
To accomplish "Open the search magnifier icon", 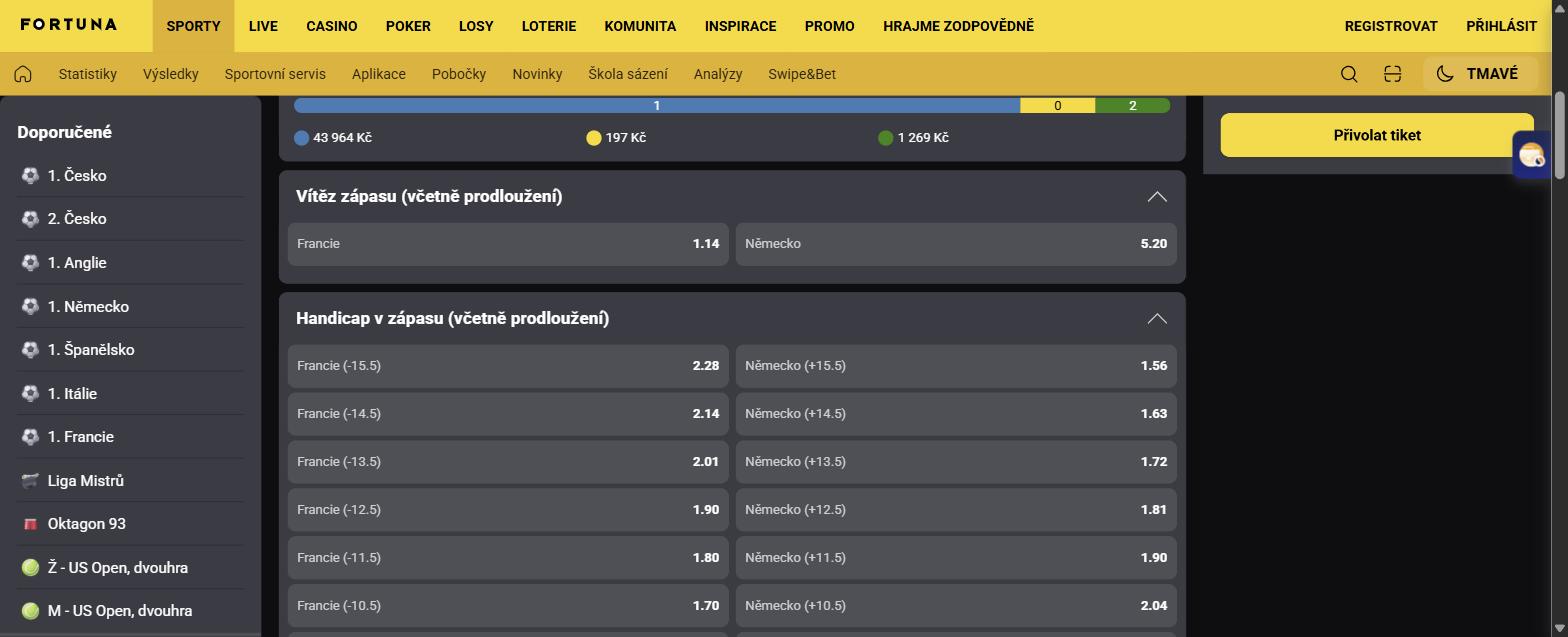I will tap(1349, 74).
